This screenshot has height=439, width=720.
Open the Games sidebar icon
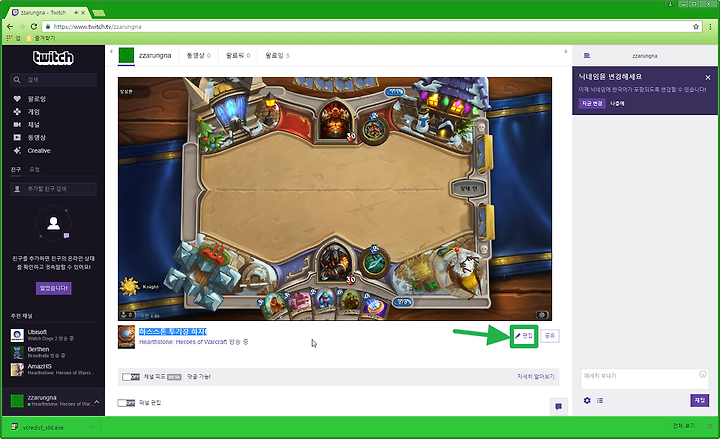tap(17, 112)
